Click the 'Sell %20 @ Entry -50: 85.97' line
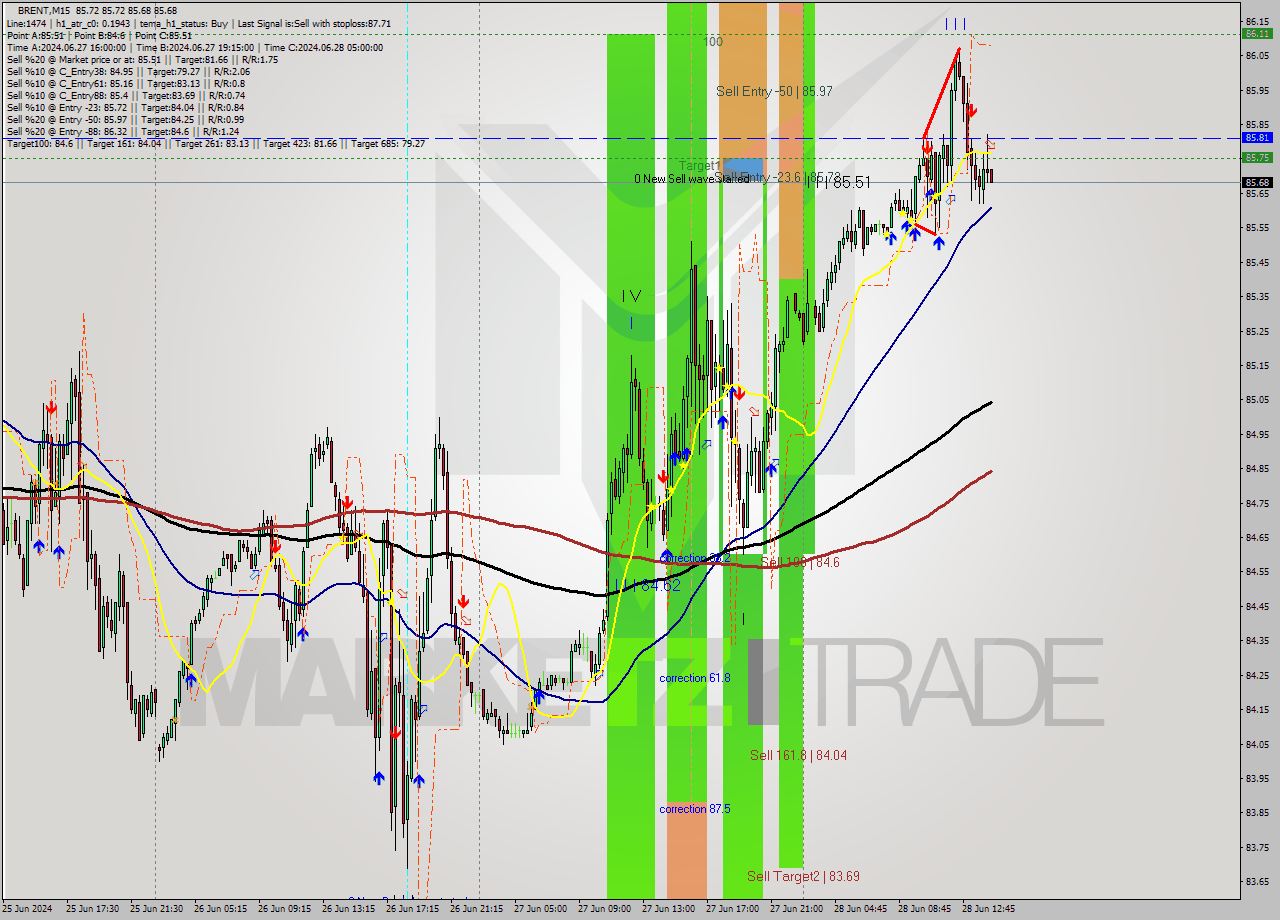1280x920 pixels. click(125, 119)
